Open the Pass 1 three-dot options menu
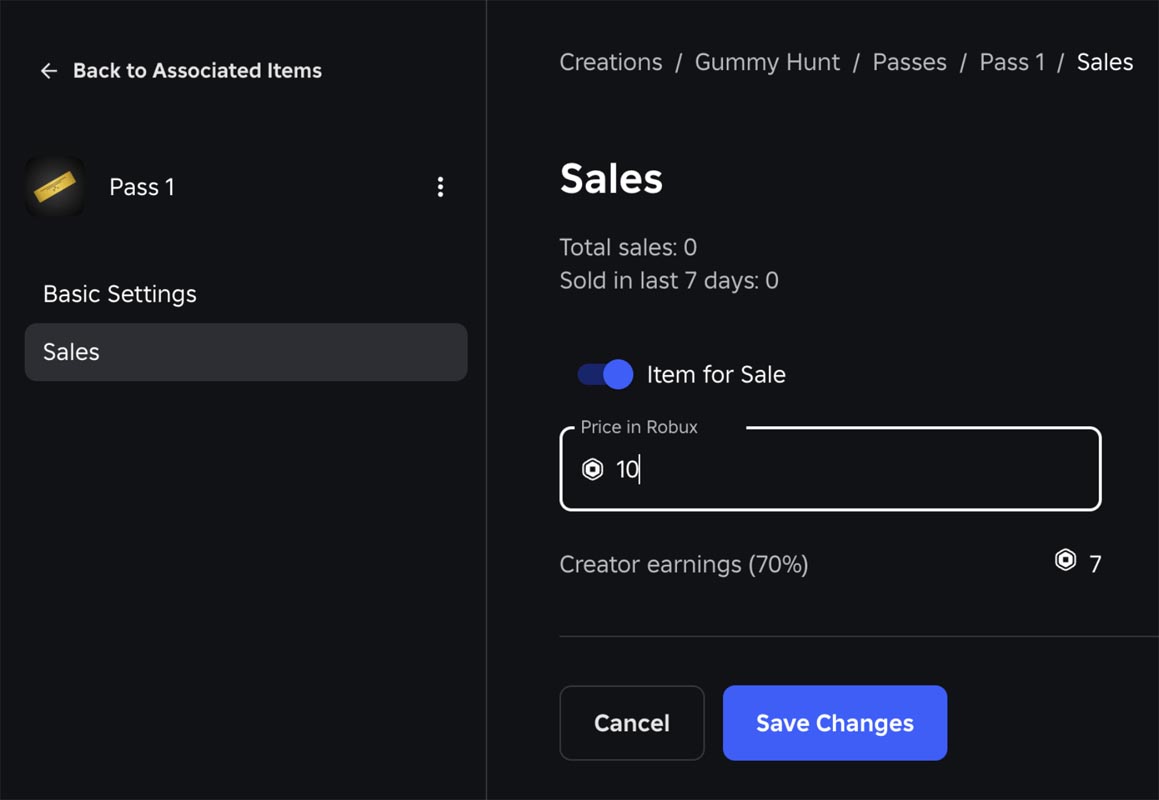 [x=441, y=187]
